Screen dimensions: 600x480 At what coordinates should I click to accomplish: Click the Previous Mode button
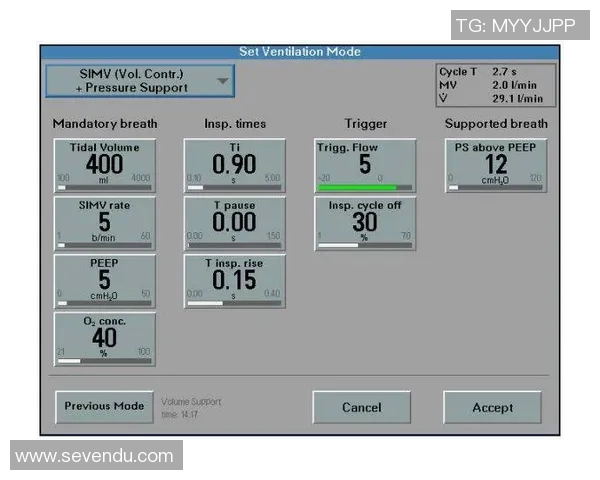(104, 407)
